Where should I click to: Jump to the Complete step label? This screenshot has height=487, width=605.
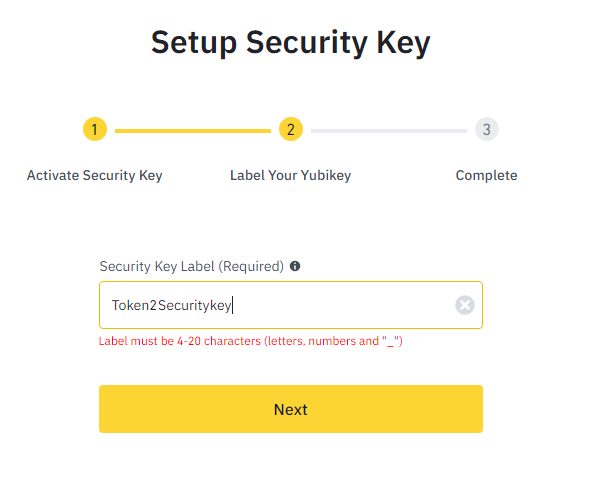point(486,176)
